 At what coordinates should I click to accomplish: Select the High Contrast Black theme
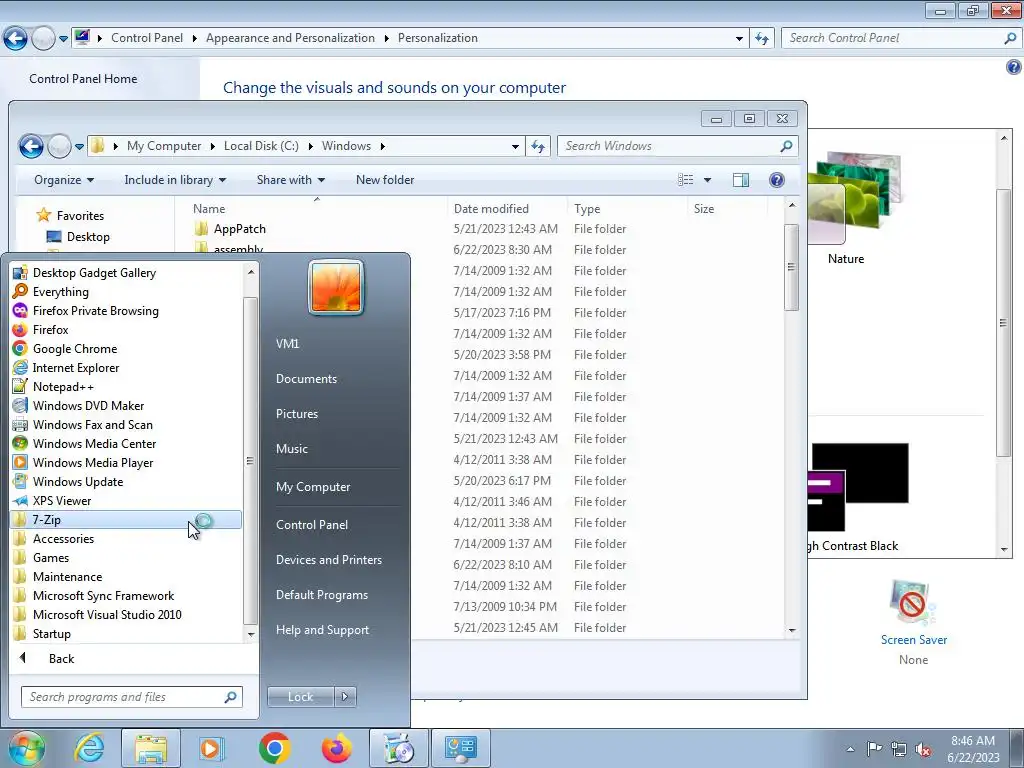(859, 487)
